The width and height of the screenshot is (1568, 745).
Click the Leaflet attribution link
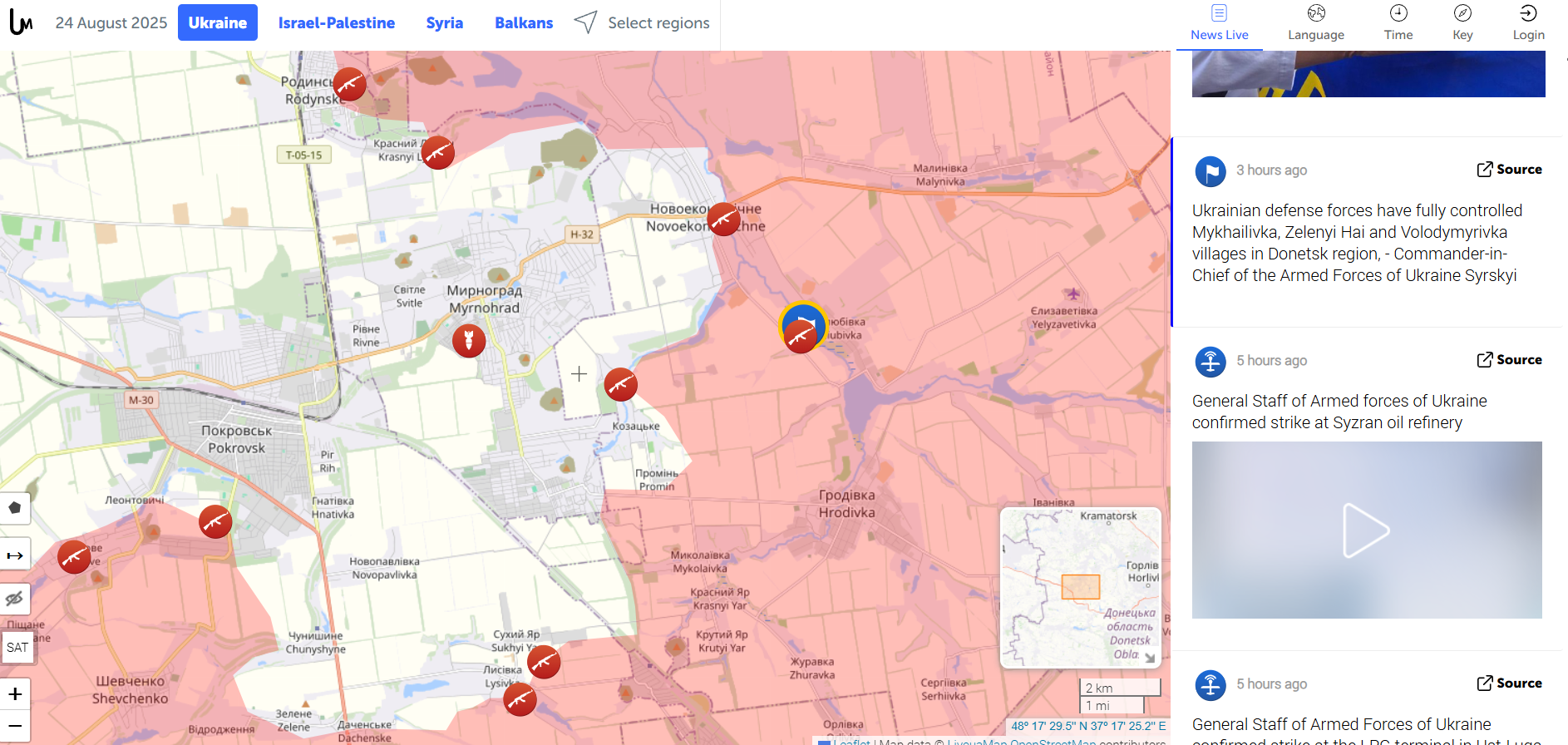click(851, 742)
